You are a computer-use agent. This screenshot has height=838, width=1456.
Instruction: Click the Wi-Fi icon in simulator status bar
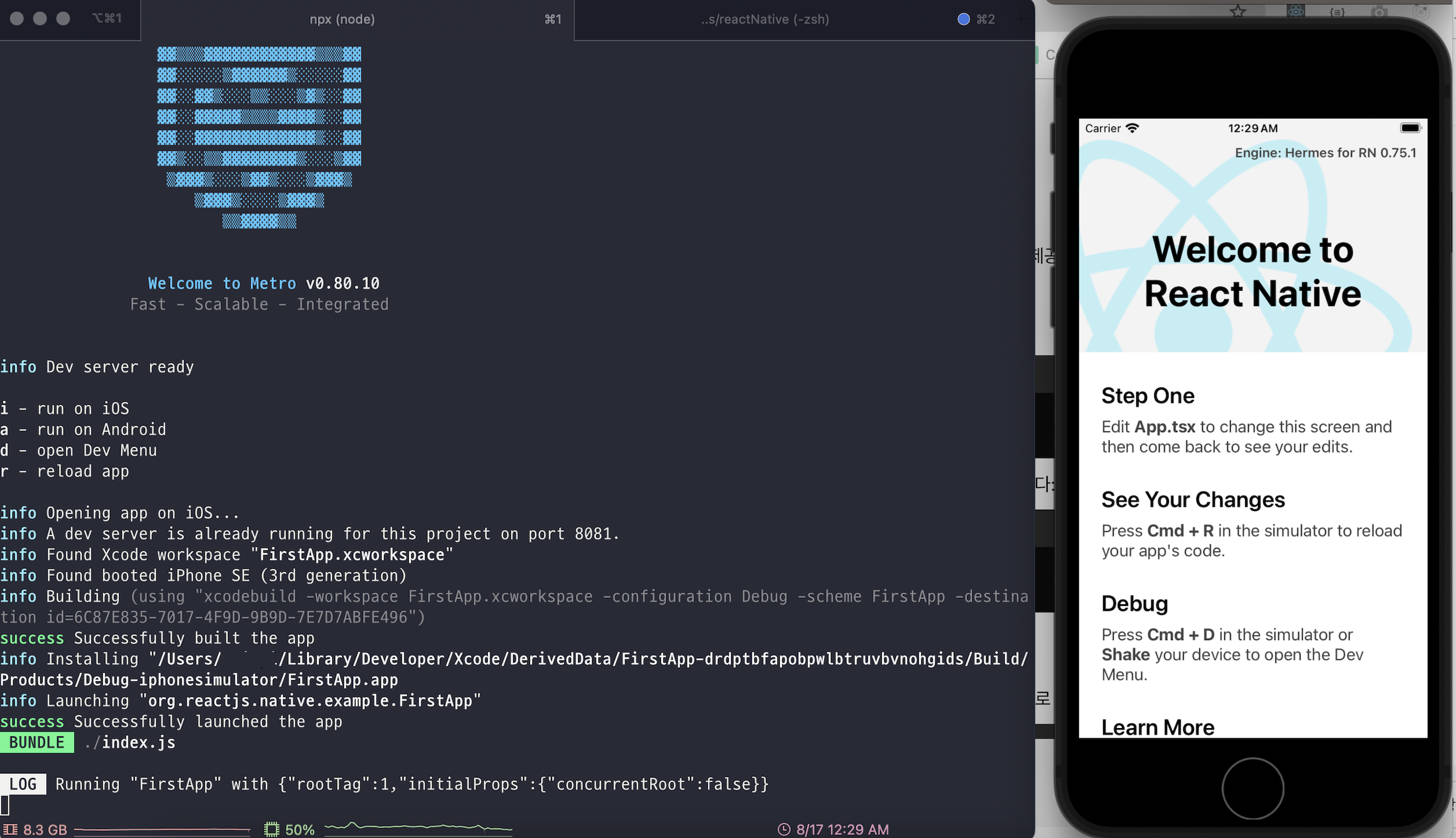pyautogui.click(x=1132, y=128)
